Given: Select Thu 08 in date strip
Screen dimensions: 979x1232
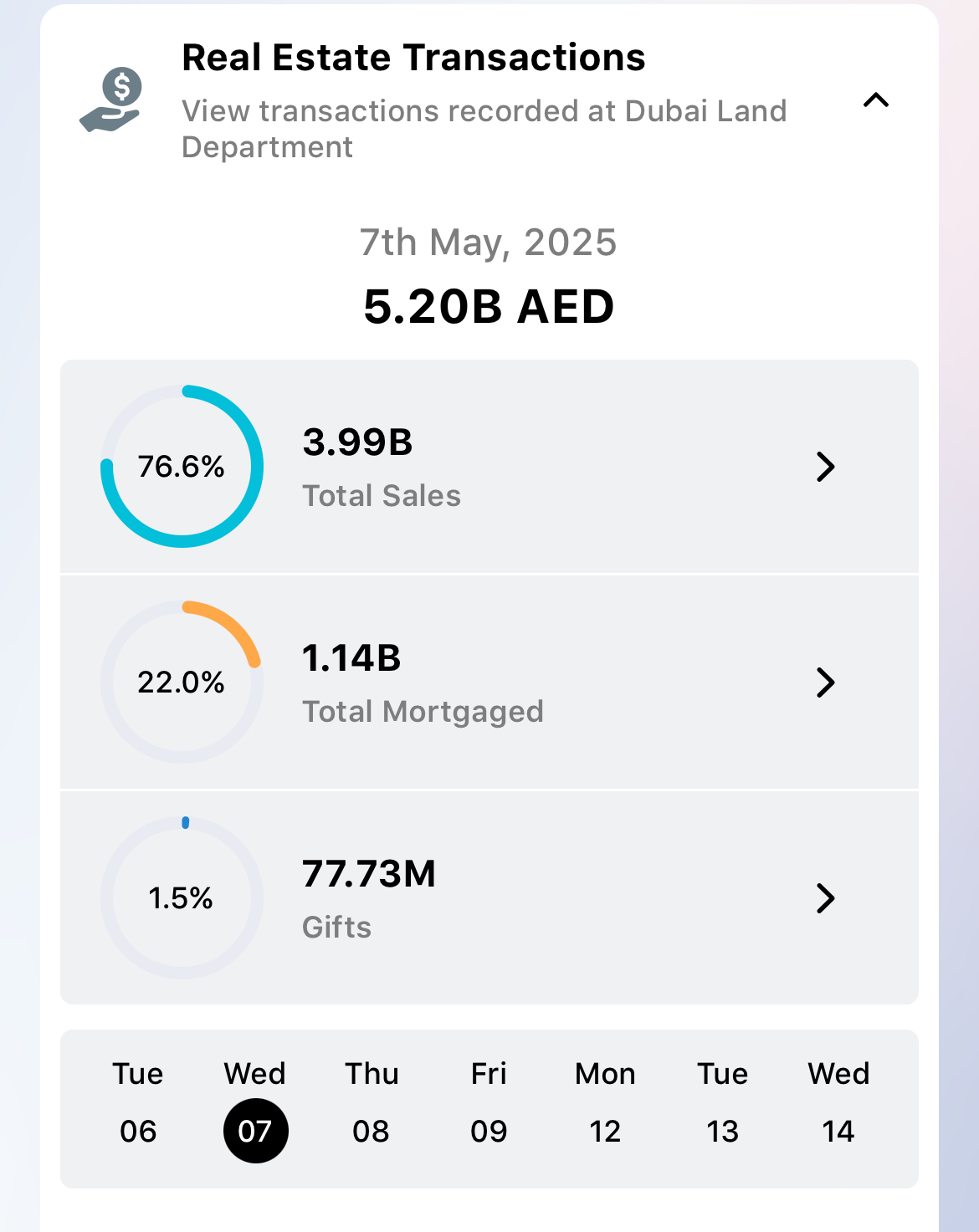Looking at the screenshot, I should coord(372,1102).
